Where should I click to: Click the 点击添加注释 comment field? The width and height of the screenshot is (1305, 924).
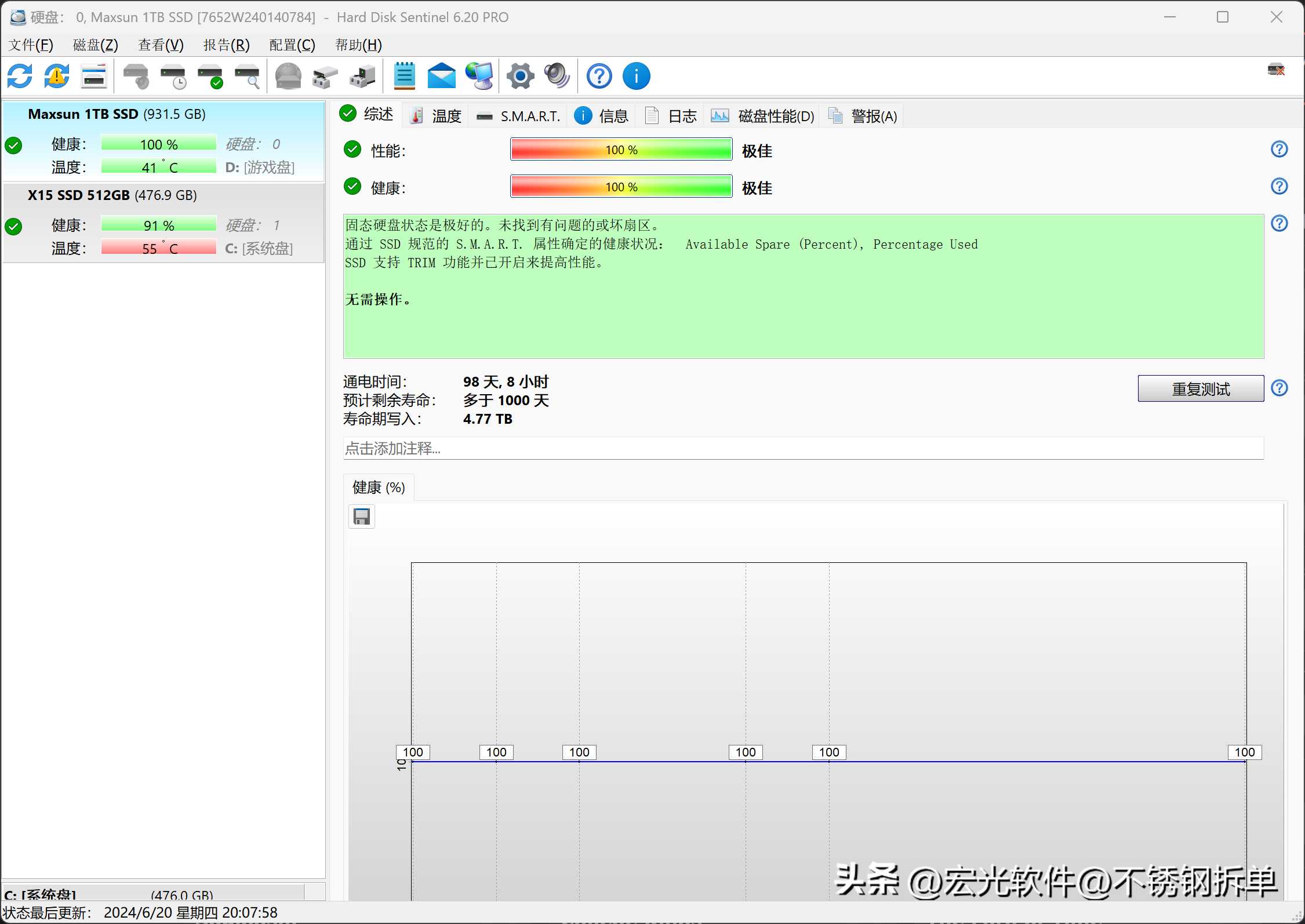[x=804, y=448]
